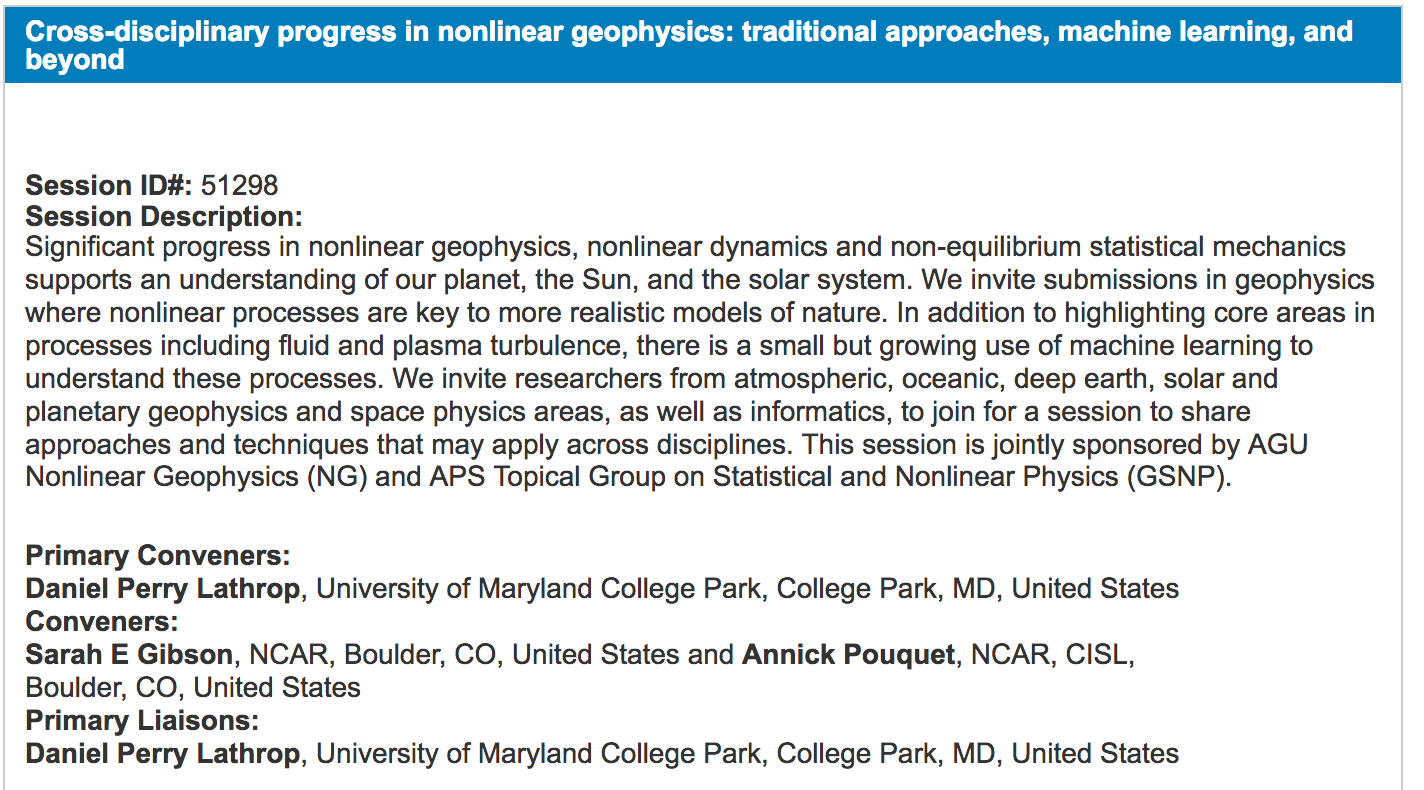
Task: Click Daniel Perry Lathrop under Primary Liaisons
Action: coord(162,753)
